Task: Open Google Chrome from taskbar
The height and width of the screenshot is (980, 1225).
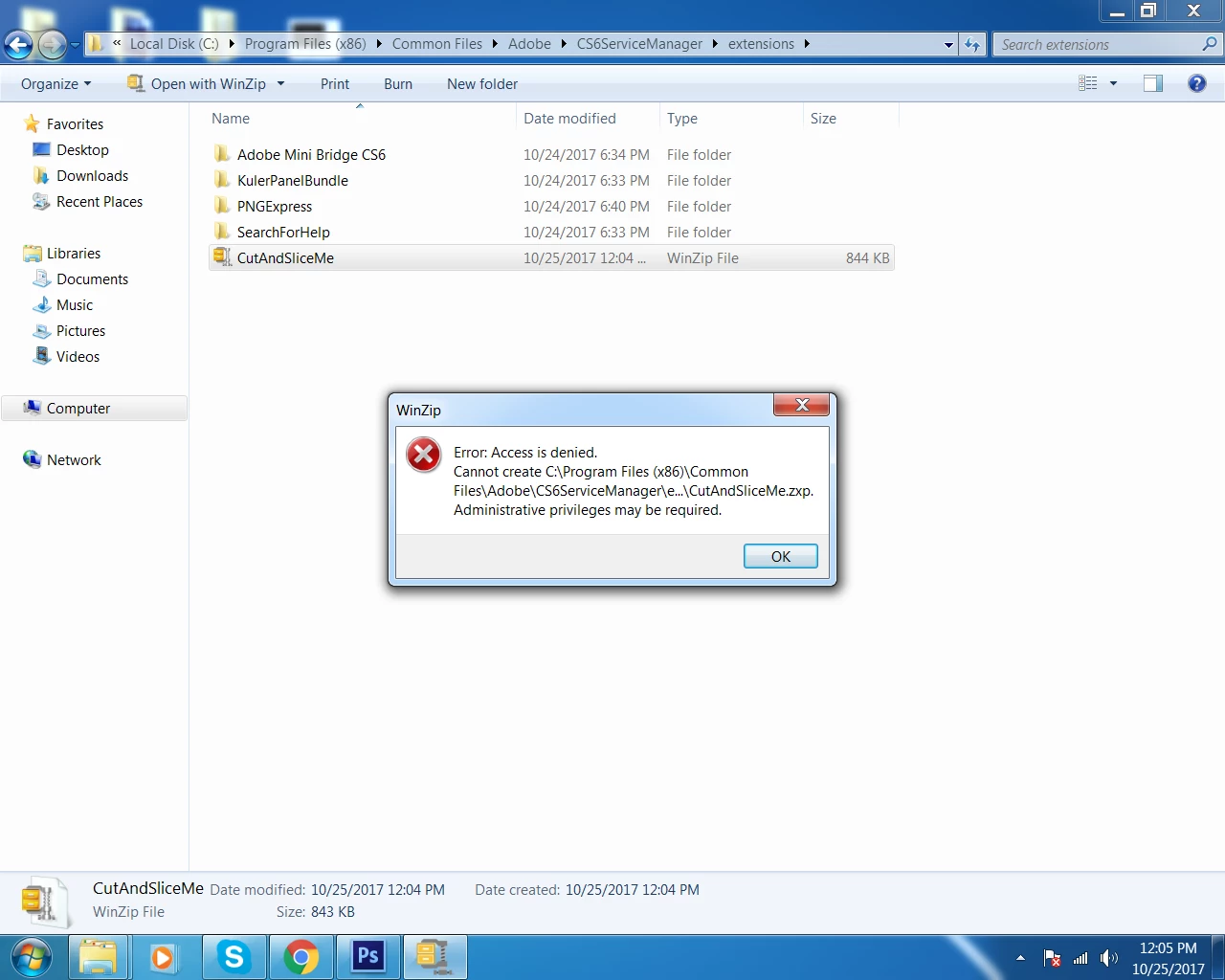Action: point(301,957)
